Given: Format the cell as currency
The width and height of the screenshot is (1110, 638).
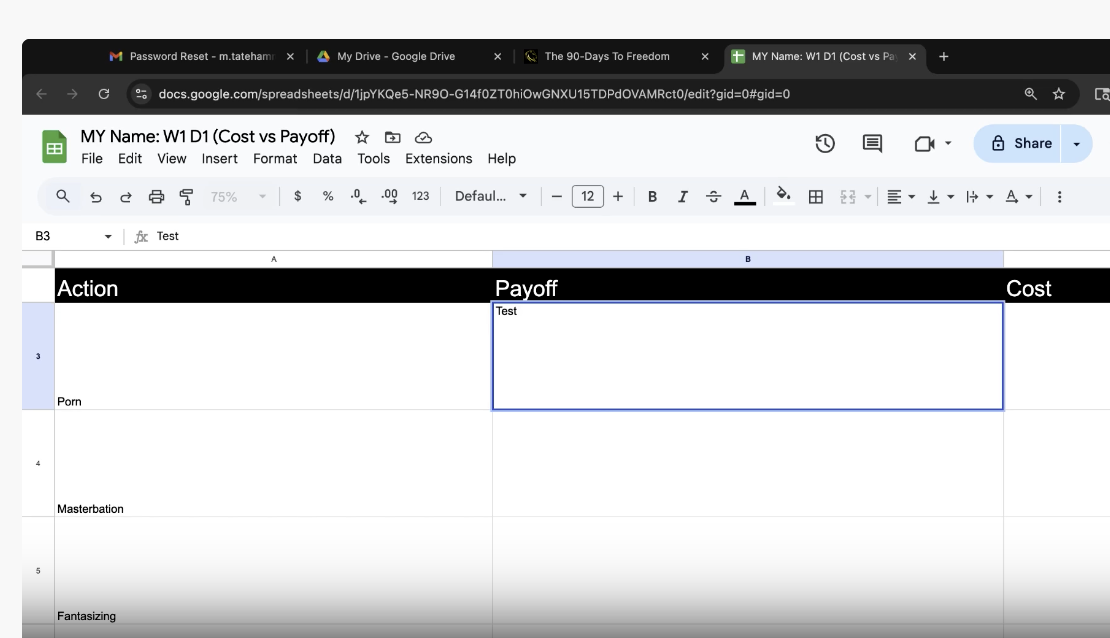Looking at the screenshot, I should point(298,196).
